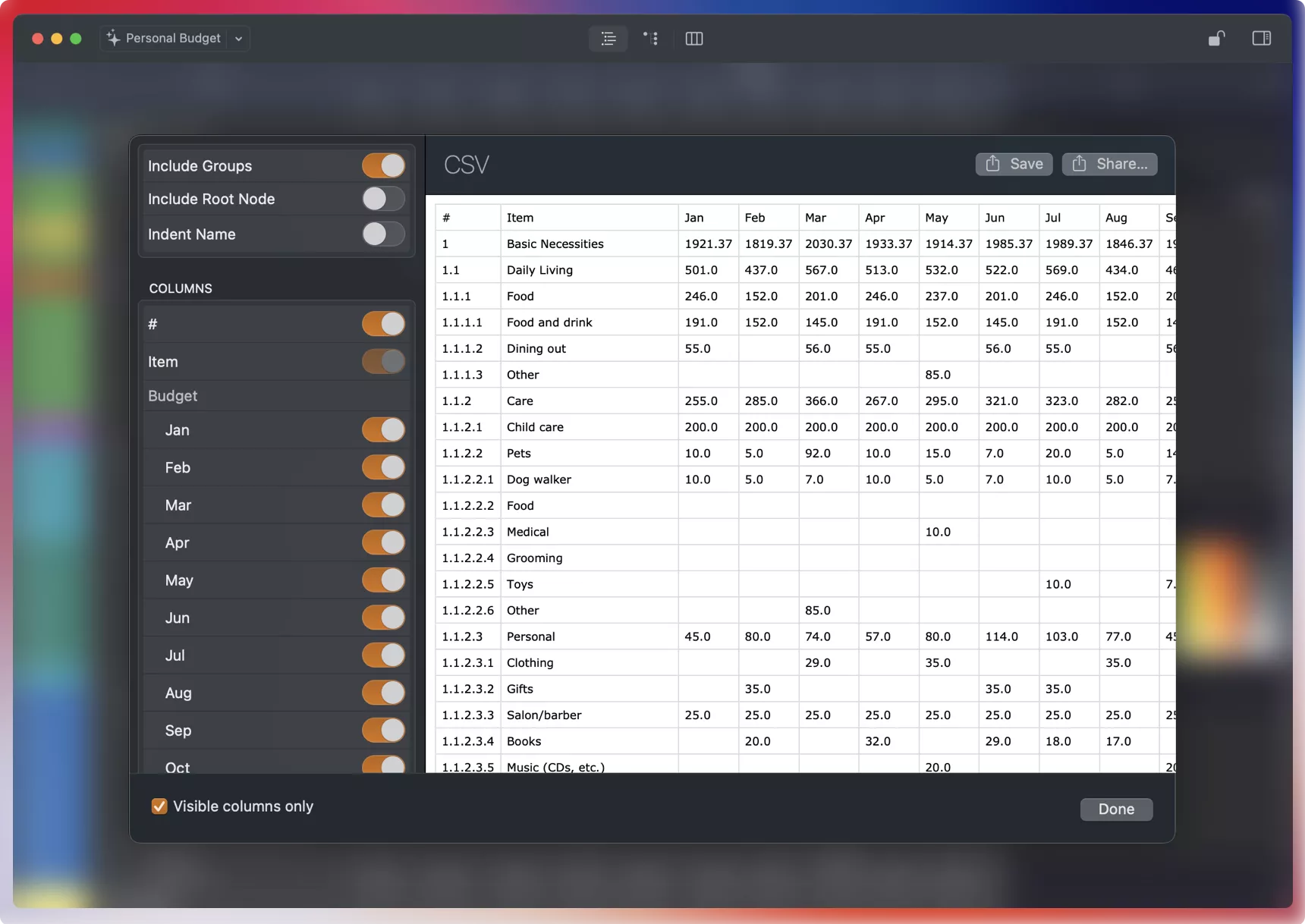Click the unlocked padlock icon
This screenshot has height=924, width=1305.
(x=1216, y=37)
